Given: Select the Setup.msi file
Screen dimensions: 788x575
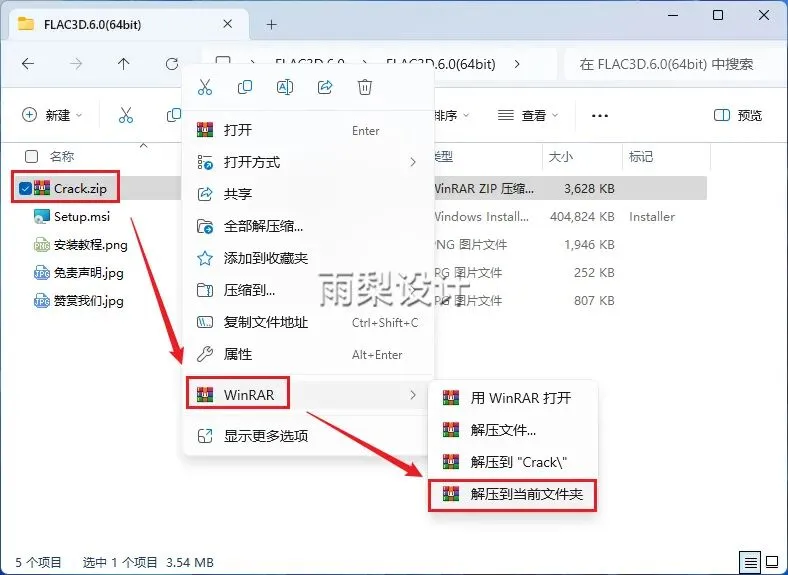Looking at the screenshot, I should click(82, 217).
